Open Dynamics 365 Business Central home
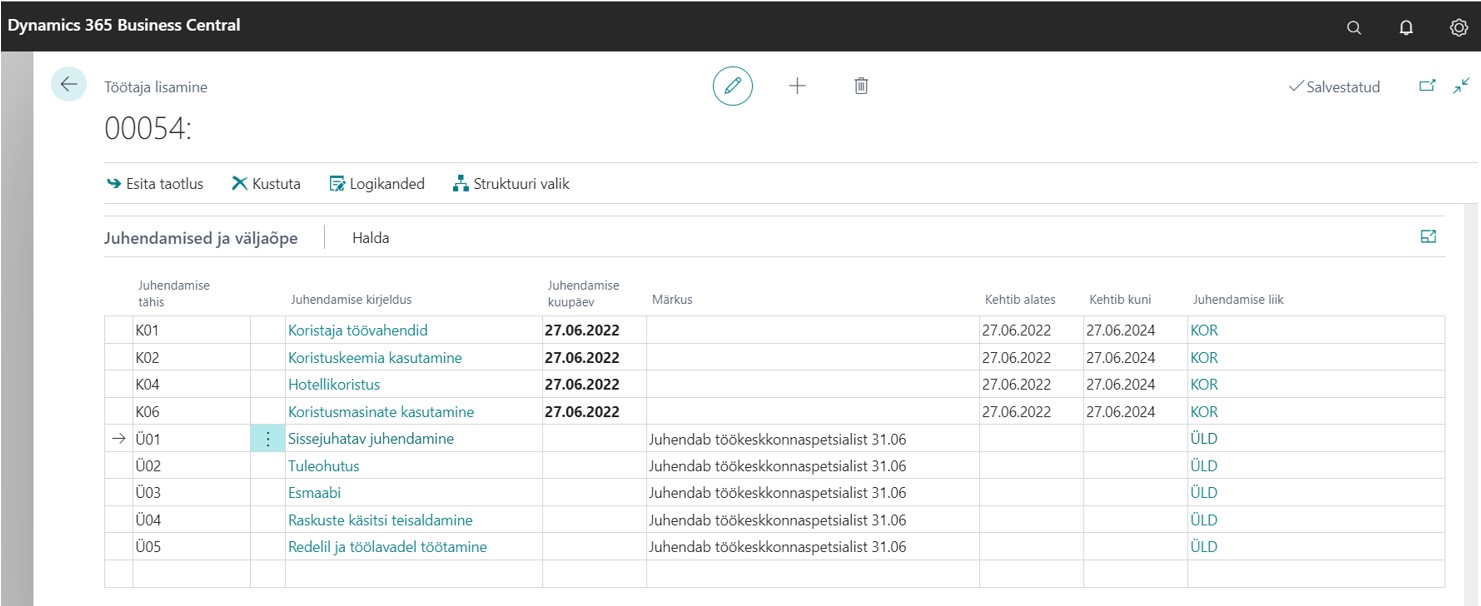 tap(124, 25)
